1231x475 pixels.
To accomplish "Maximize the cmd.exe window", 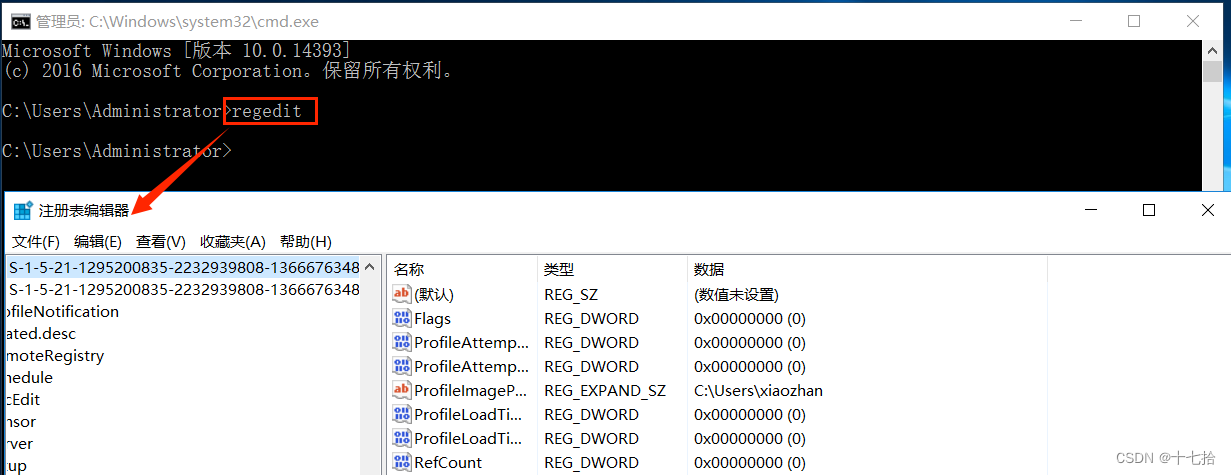I will 1134,20.
